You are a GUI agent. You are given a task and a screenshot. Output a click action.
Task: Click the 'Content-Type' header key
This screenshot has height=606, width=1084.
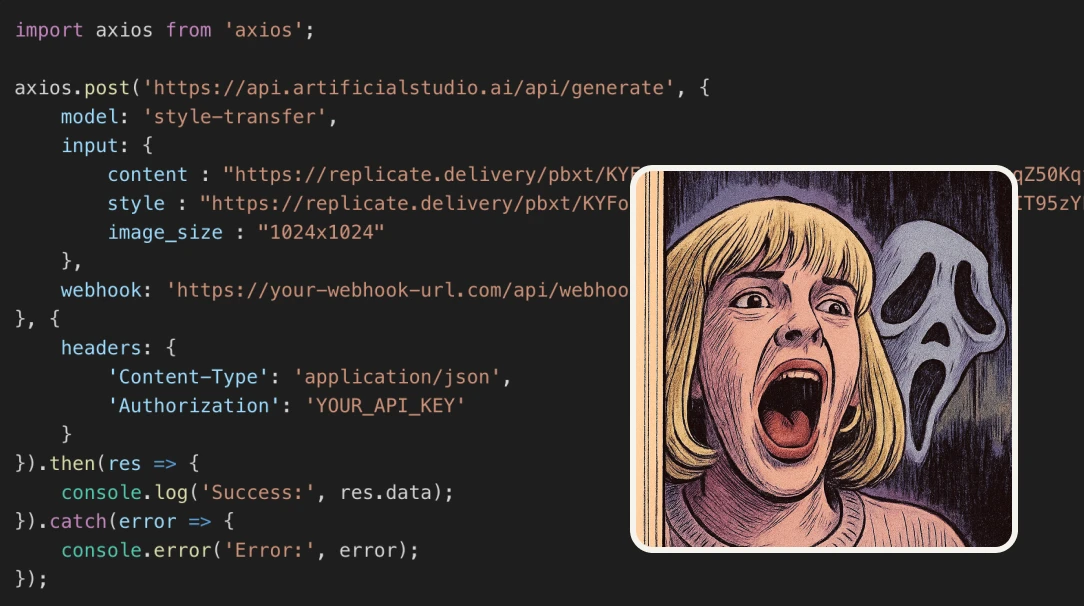188,377
